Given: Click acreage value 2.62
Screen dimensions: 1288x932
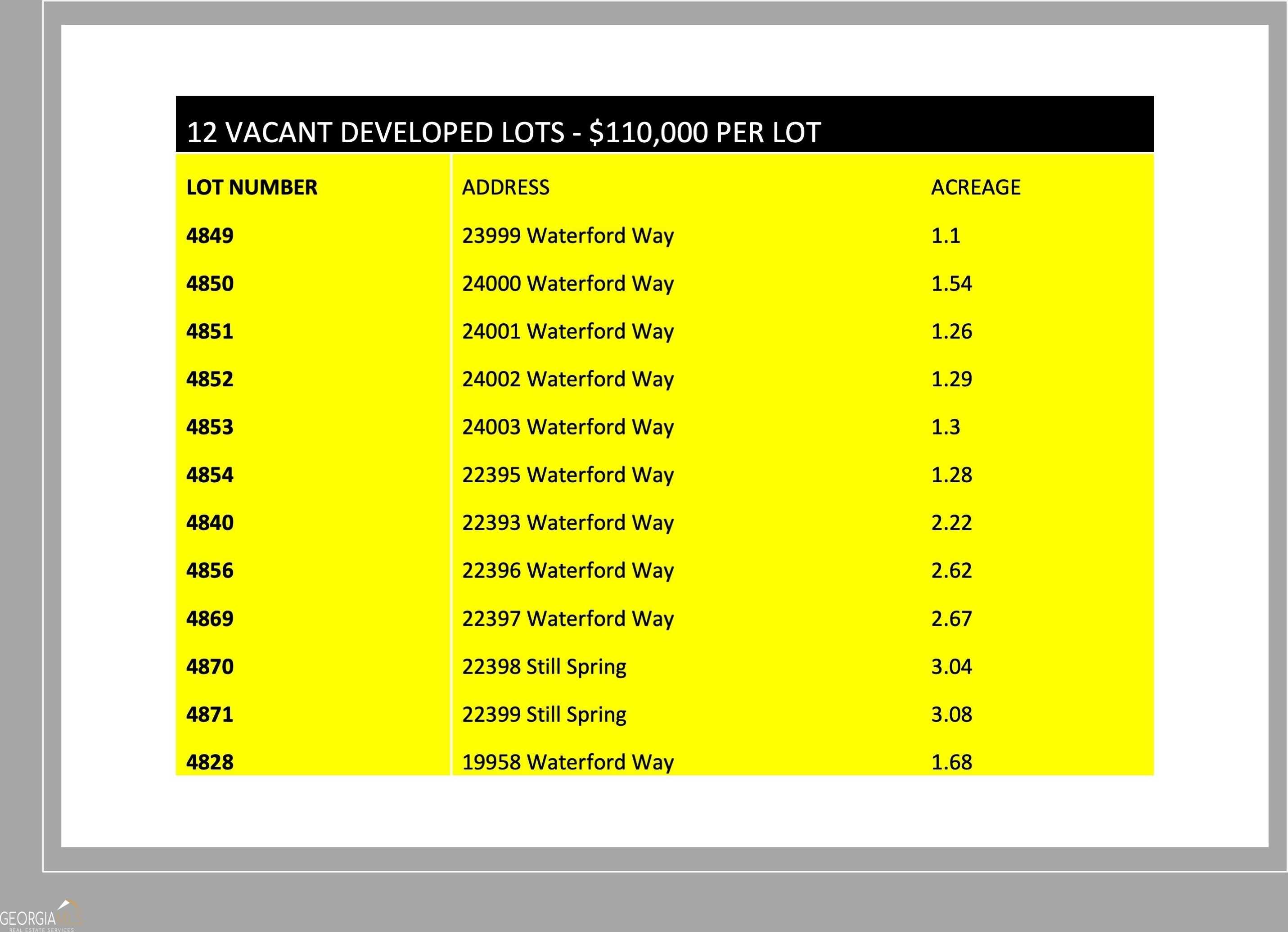Looking at the screenshot, I should 951,570.
